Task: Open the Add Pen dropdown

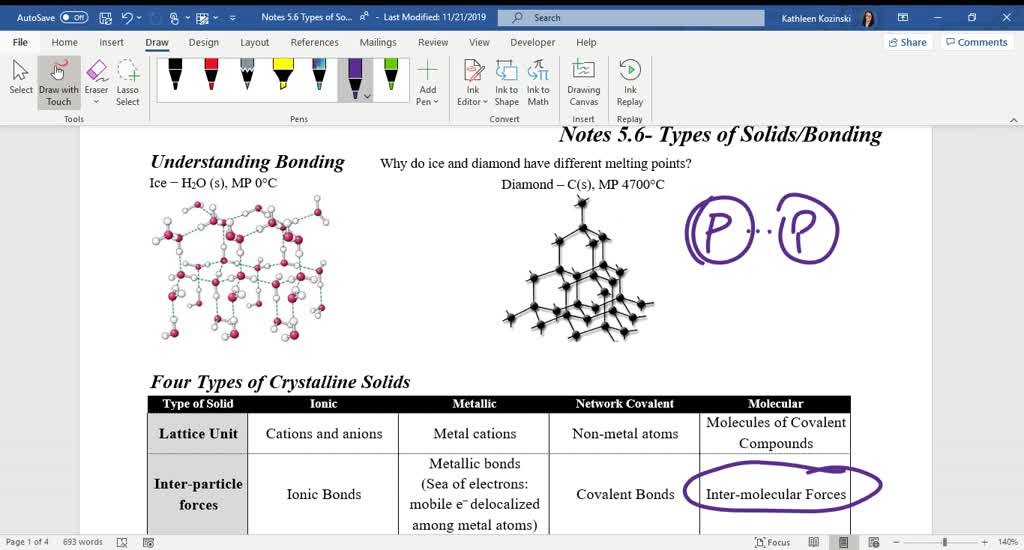Action: click(428, 83)
